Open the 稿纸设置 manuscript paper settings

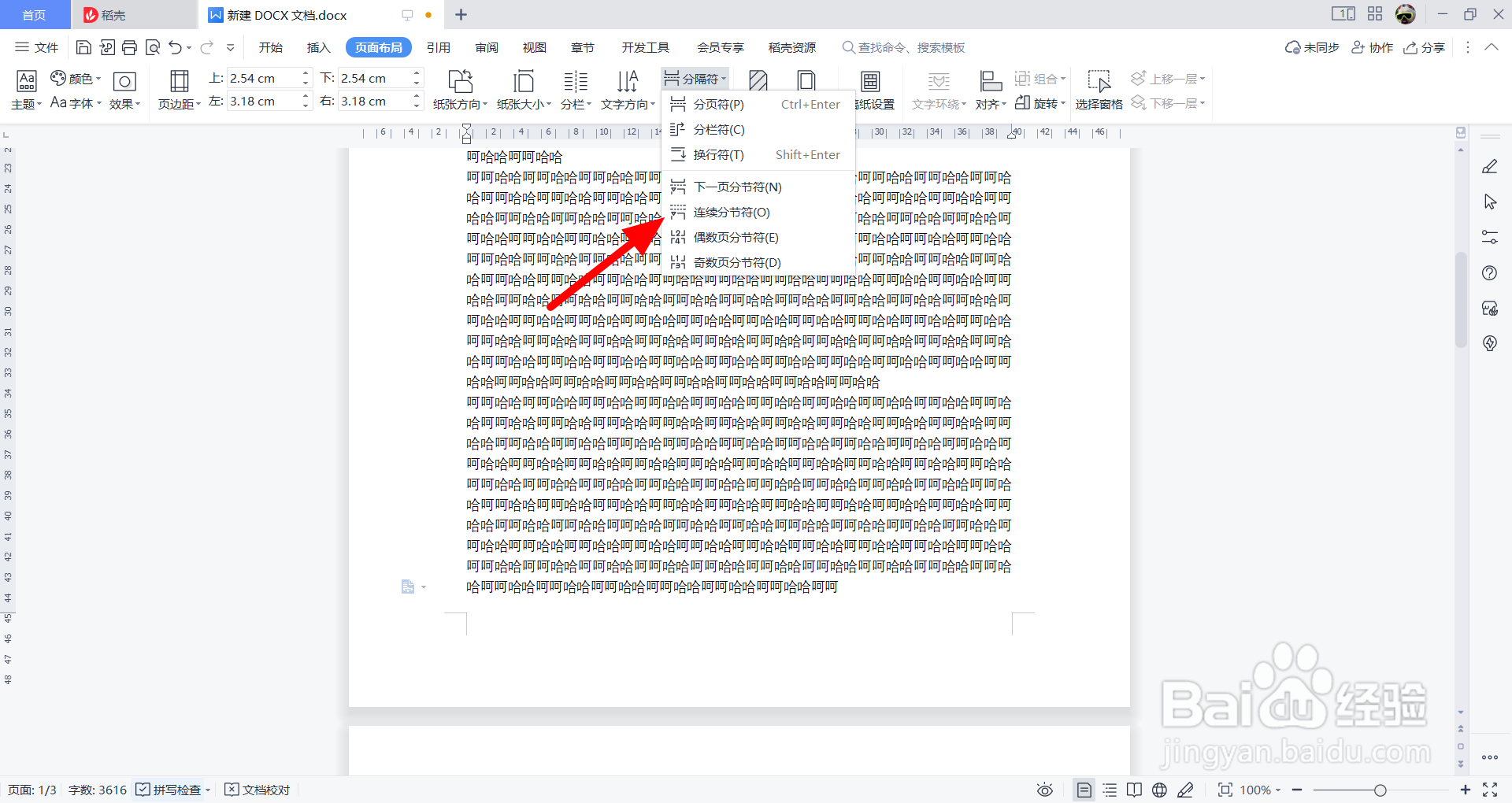[873, 90]
